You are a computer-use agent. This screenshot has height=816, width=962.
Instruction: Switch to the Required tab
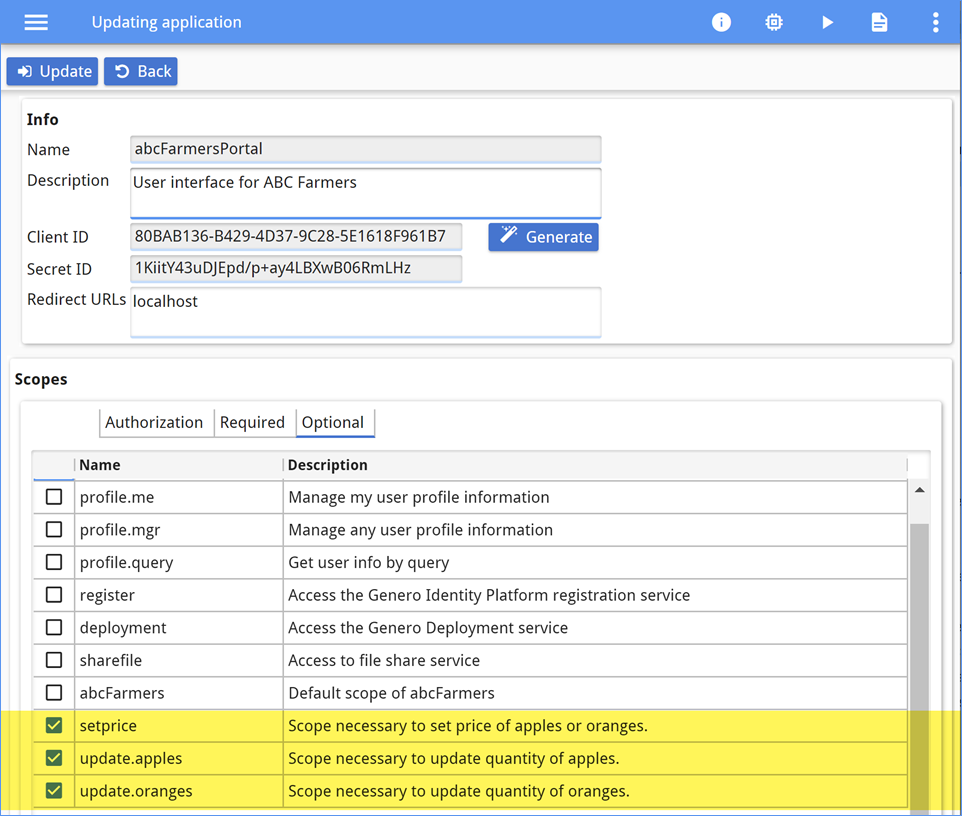point(252,422)
